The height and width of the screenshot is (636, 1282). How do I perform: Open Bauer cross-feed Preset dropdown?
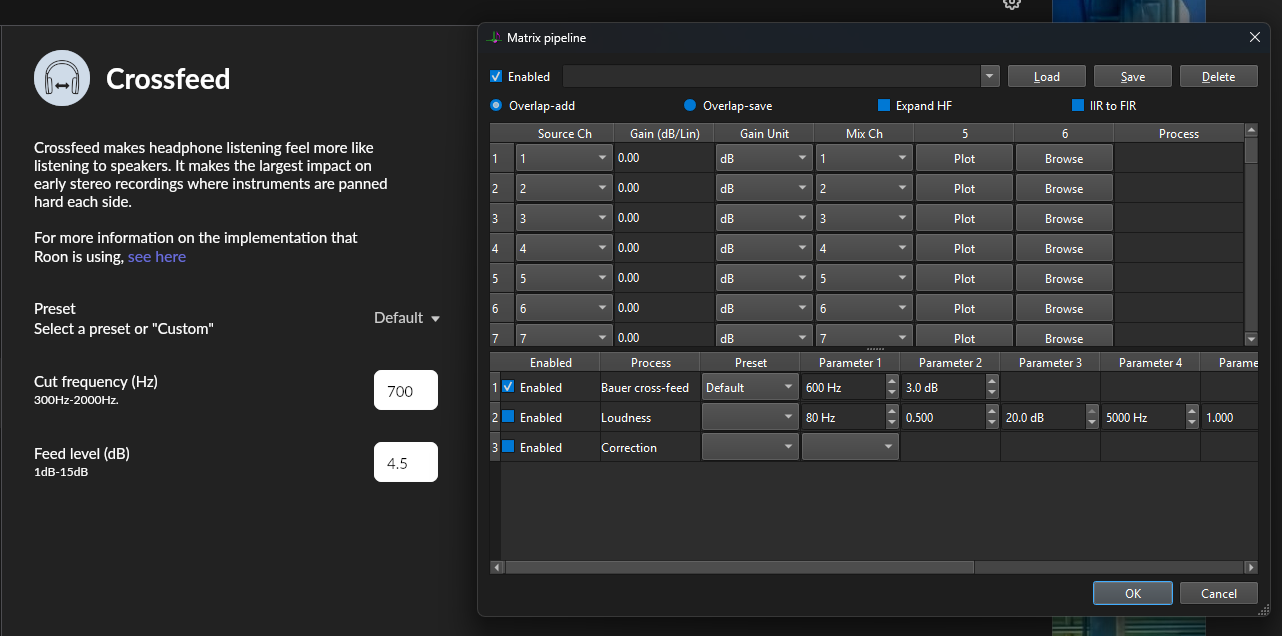tap(749, 387)
